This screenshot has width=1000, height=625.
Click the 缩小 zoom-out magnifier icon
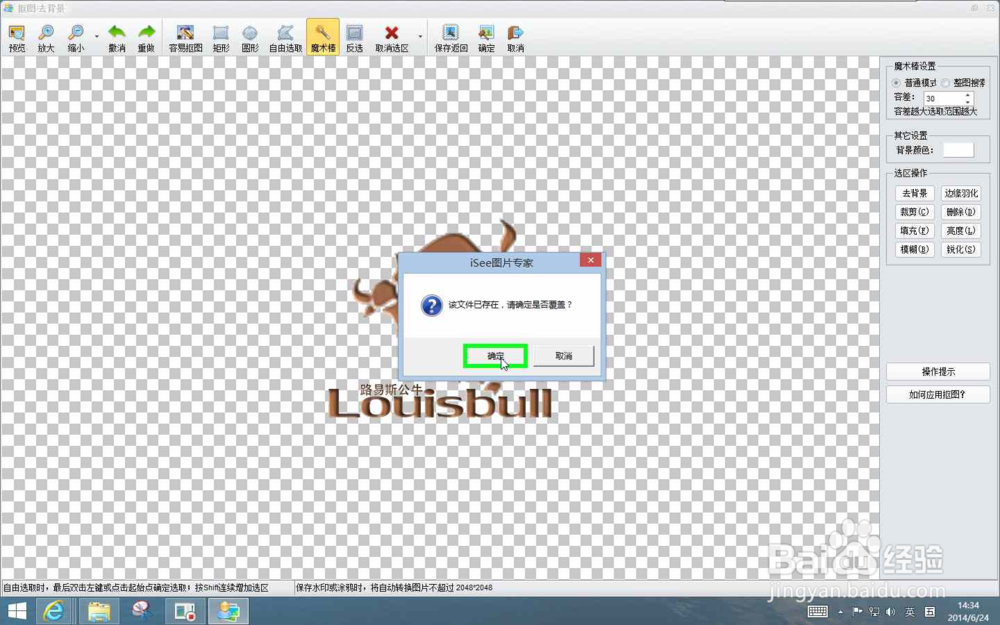coord(76,38)
